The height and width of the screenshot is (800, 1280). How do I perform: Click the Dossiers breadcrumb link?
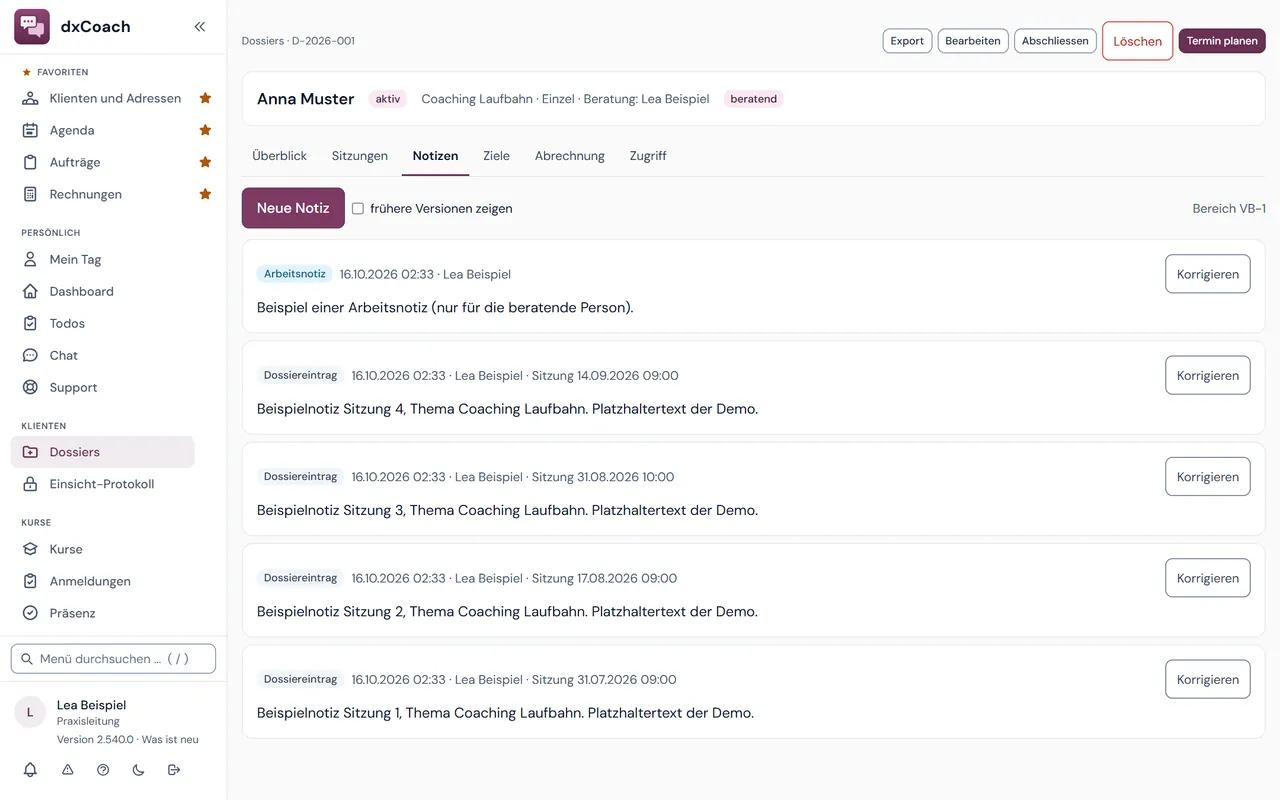click(262, 41)
